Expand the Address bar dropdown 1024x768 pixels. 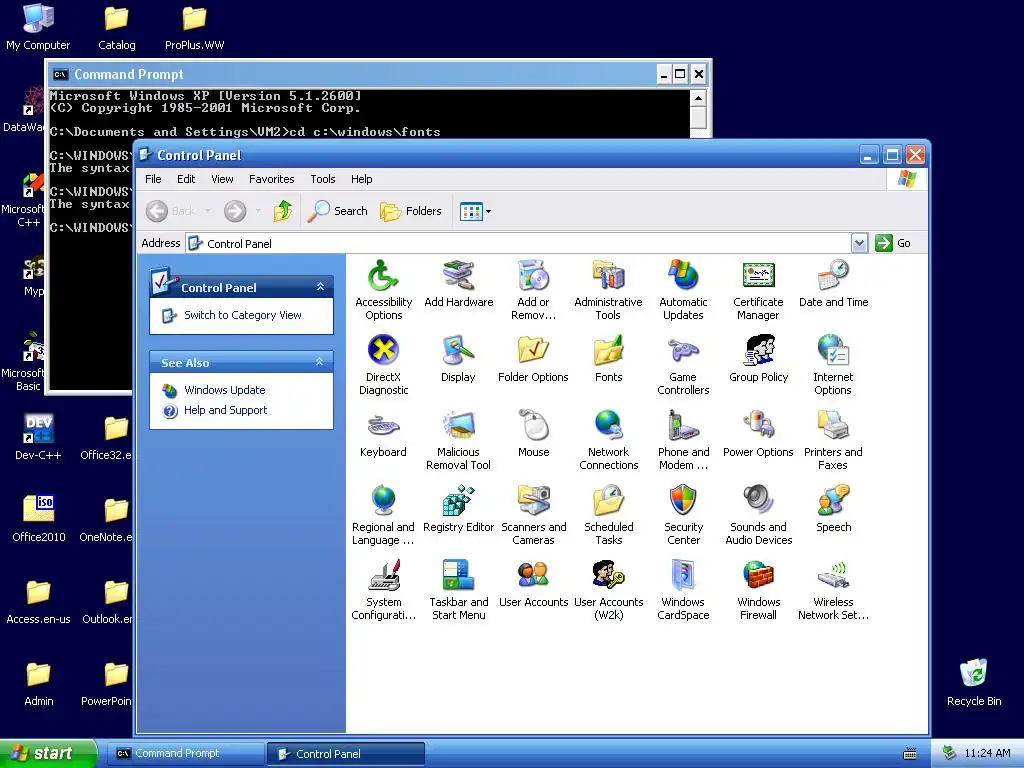859,243
